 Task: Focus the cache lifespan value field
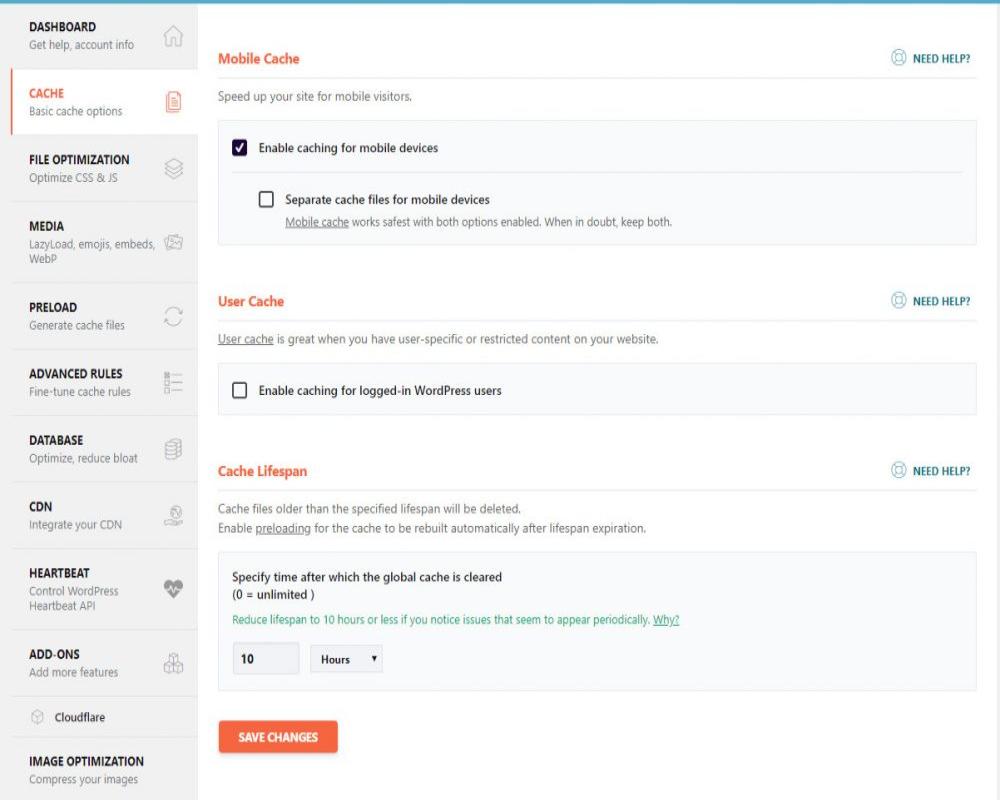266,658
